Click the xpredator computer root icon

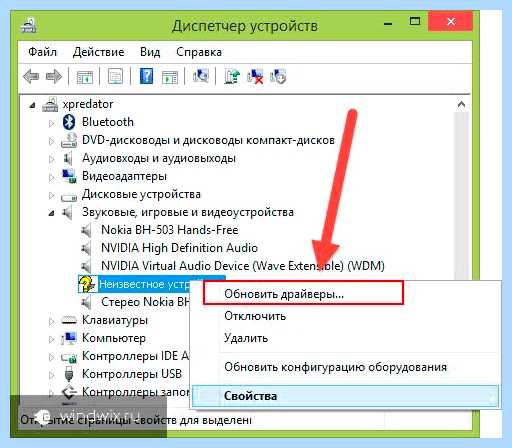(50, 104)
